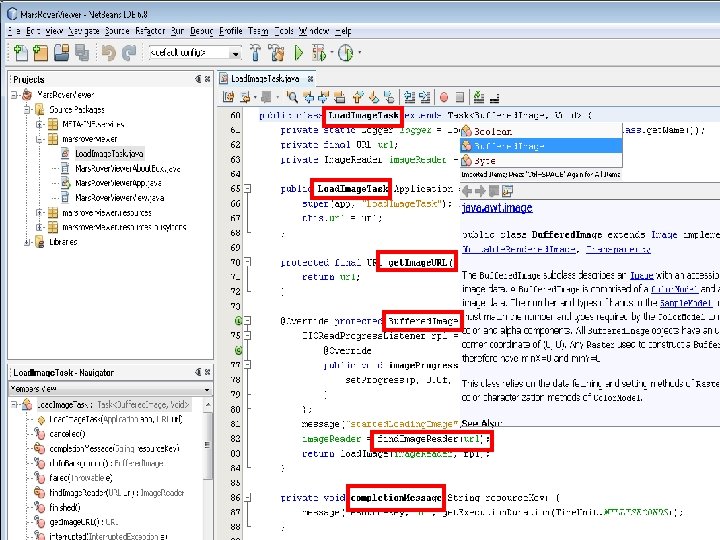This screenshot has height=540, width=720.
Task: Click the Find Selection magnifier icon
Action: coord(291,97)
